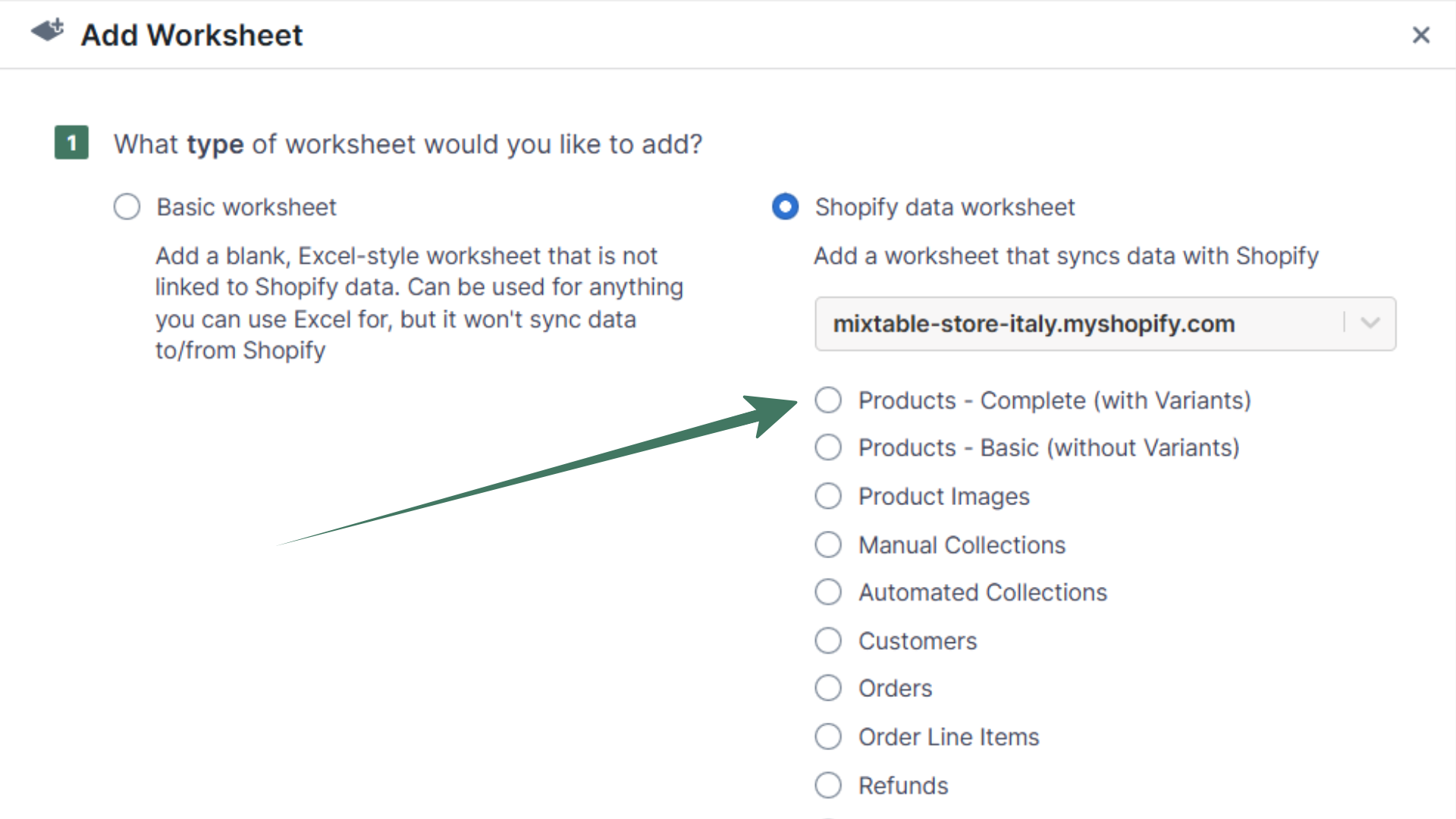Image resolution: width=1456 pixels, height=819 pixels.
Task: Close the Add Worksheet dialog
Action: (1420, 35)
